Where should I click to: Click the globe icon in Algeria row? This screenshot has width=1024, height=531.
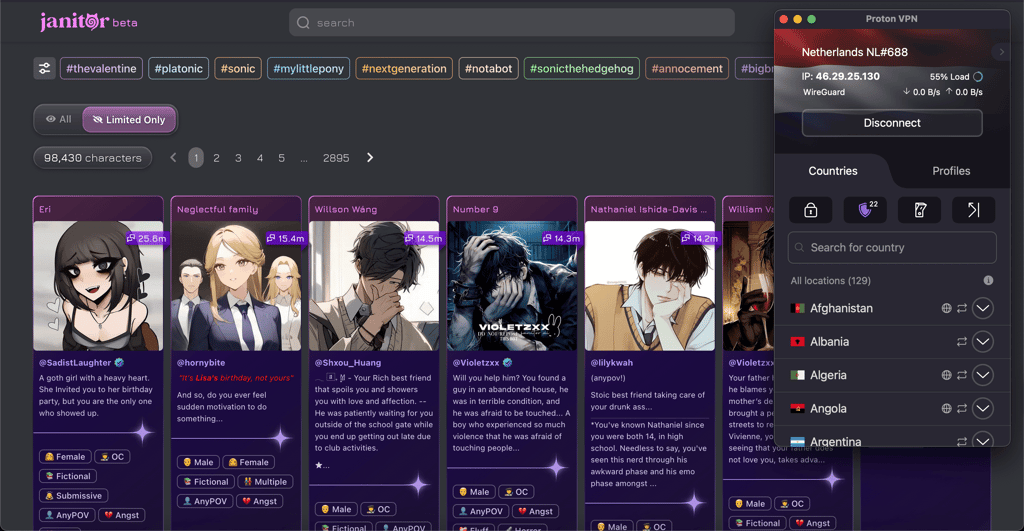(x=946, y=375)
